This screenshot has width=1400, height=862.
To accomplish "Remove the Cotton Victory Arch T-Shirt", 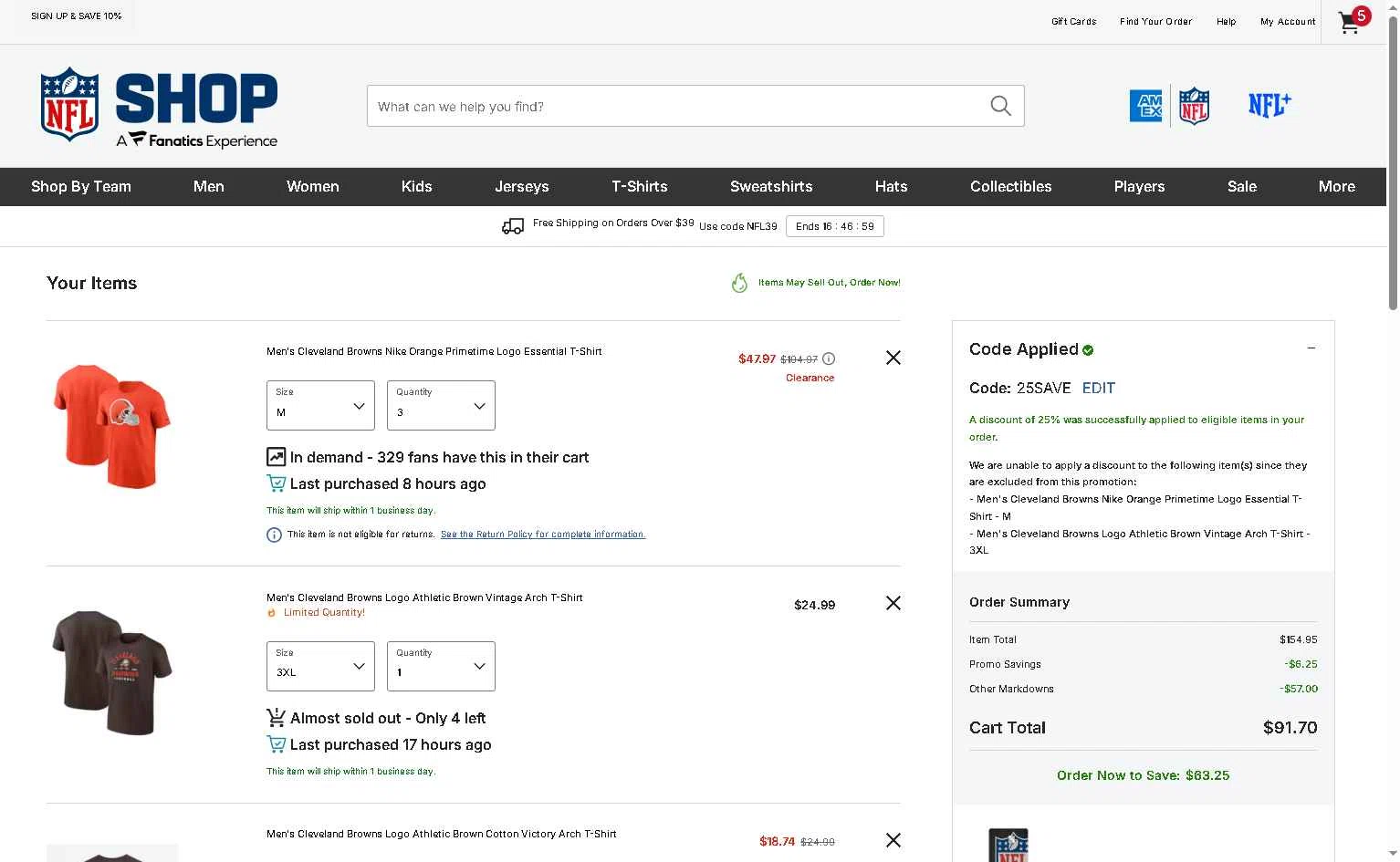I will coord(893,840).
